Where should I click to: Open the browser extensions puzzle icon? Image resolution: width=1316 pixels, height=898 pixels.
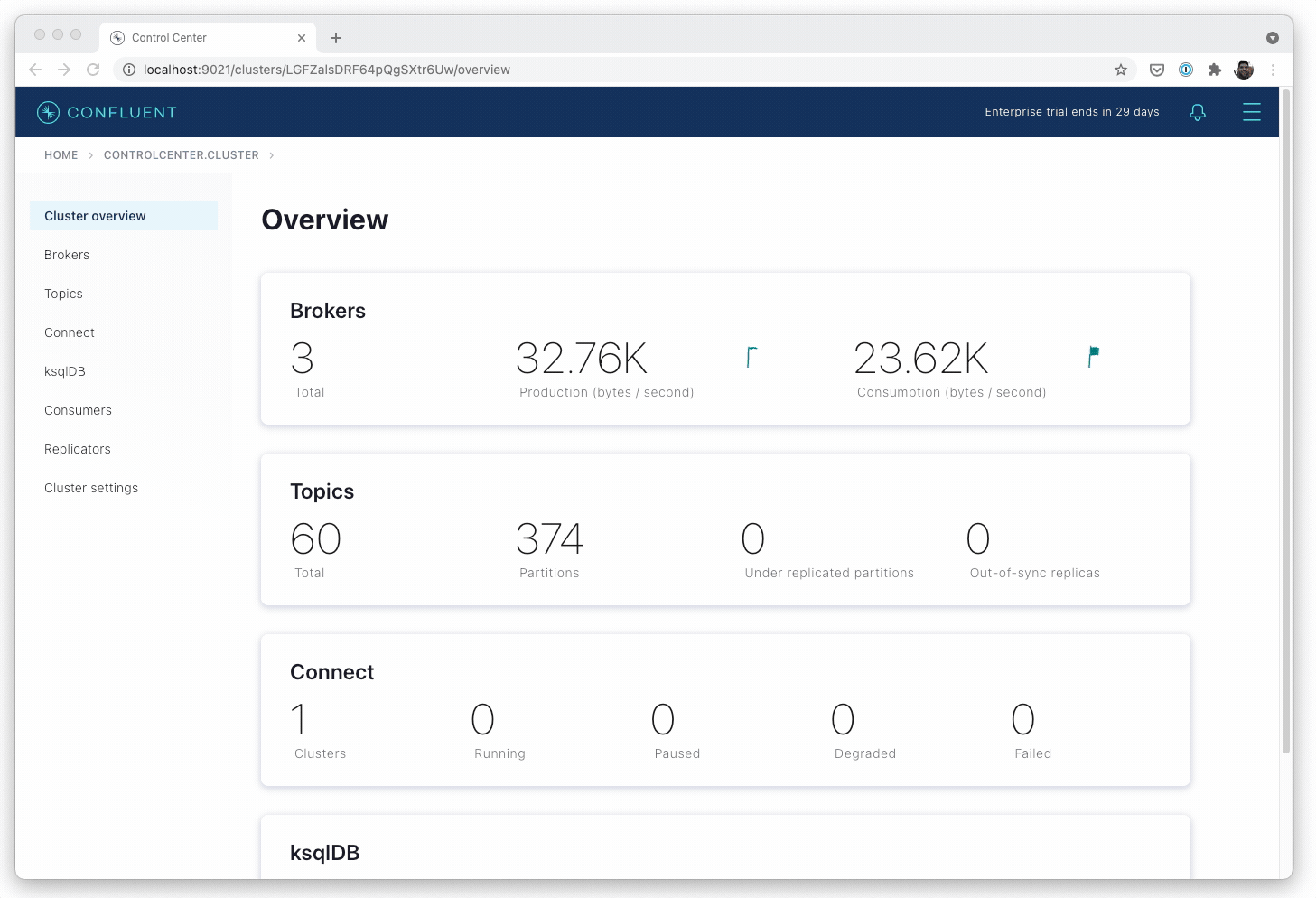click(x=1214, y=70)
